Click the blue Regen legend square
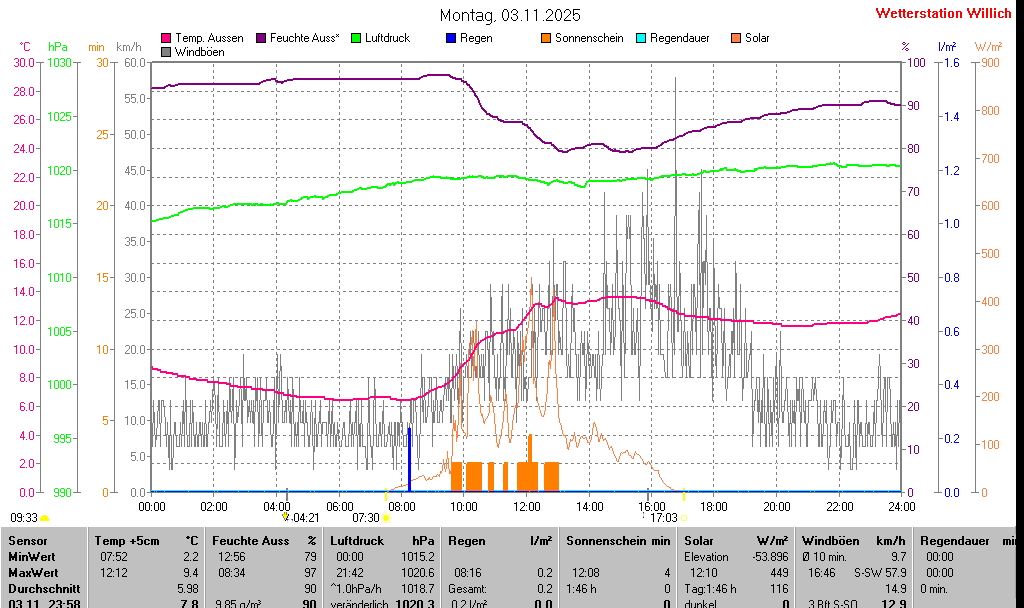The height and width of the screenshot is (608, 1024). (451, 38)
